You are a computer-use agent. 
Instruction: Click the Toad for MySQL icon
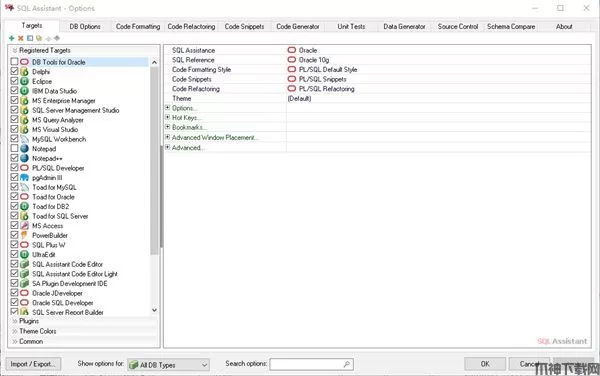click(x=24, y=187)
